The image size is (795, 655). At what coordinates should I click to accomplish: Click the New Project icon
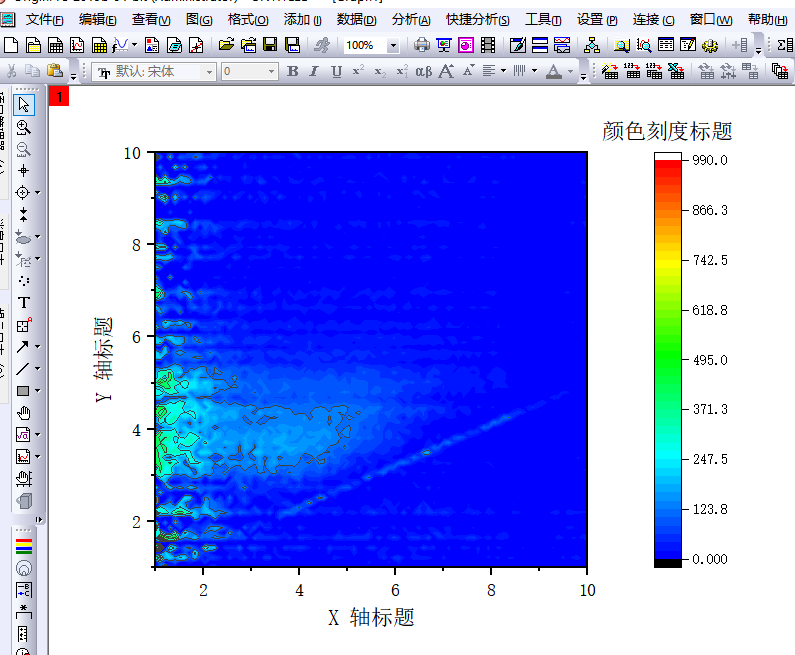(x=11, y=45)
